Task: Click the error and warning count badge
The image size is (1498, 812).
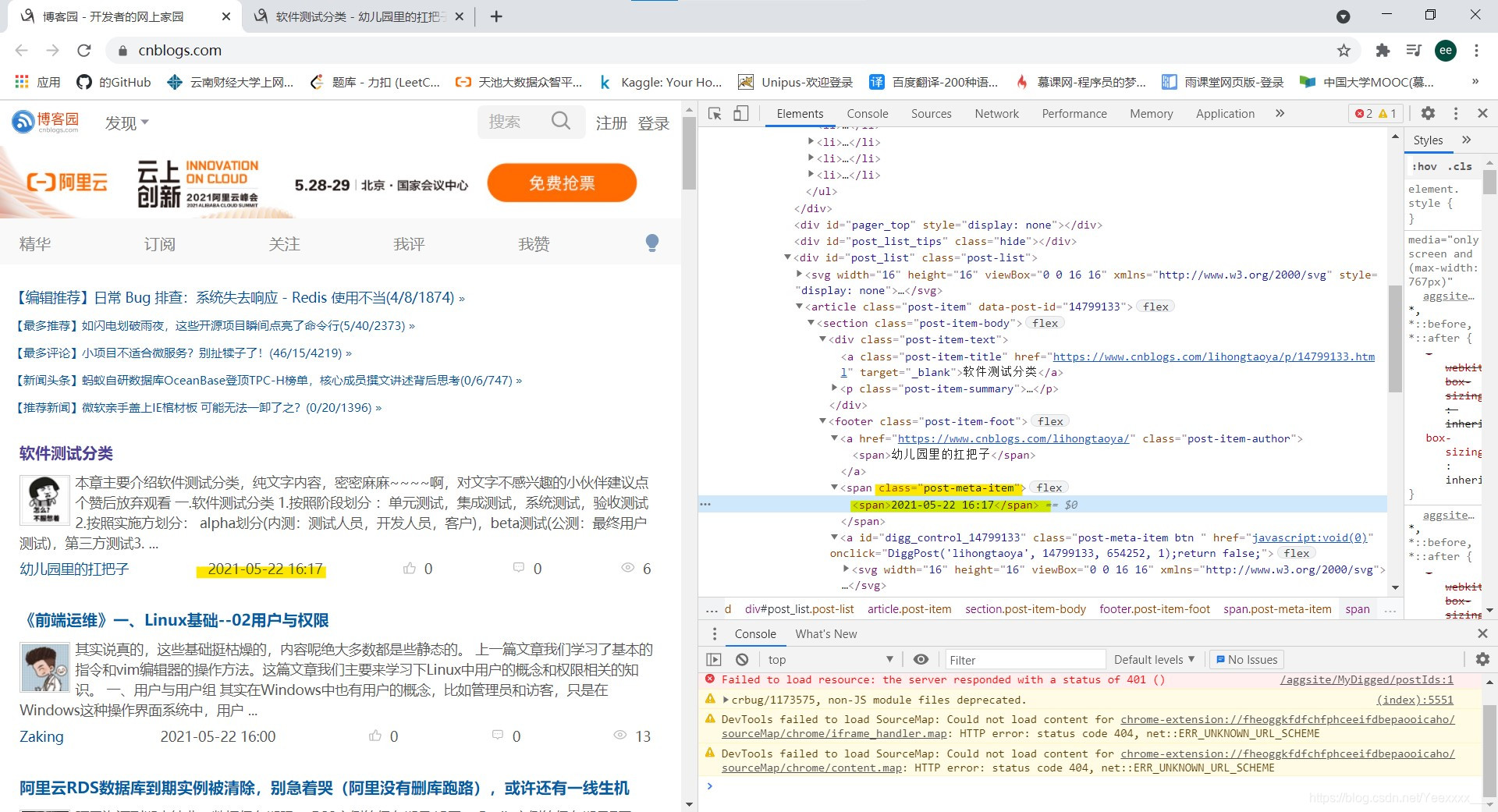Action: [1376, 114]
